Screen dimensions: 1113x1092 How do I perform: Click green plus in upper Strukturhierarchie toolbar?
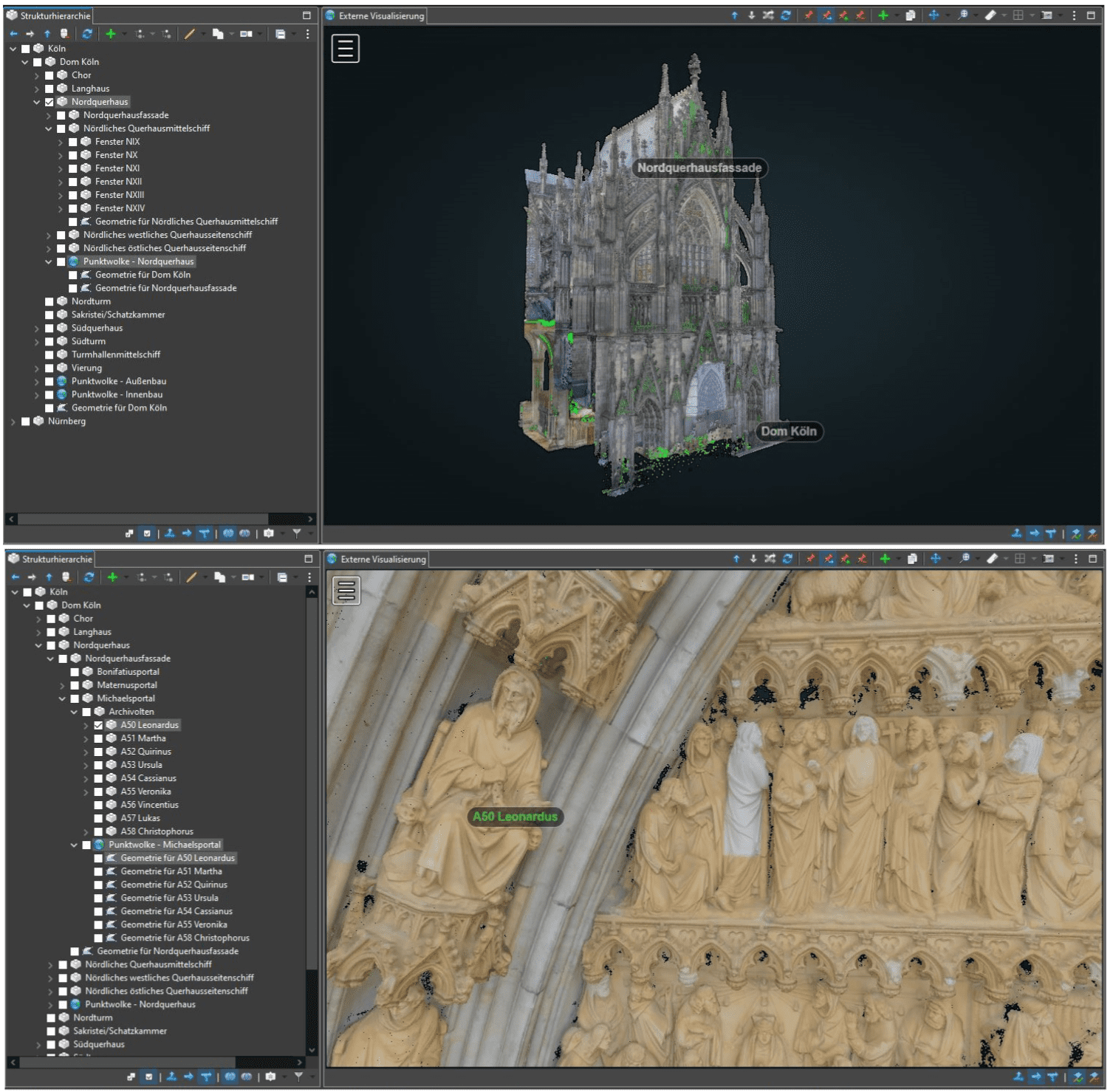tap(111, 34)
